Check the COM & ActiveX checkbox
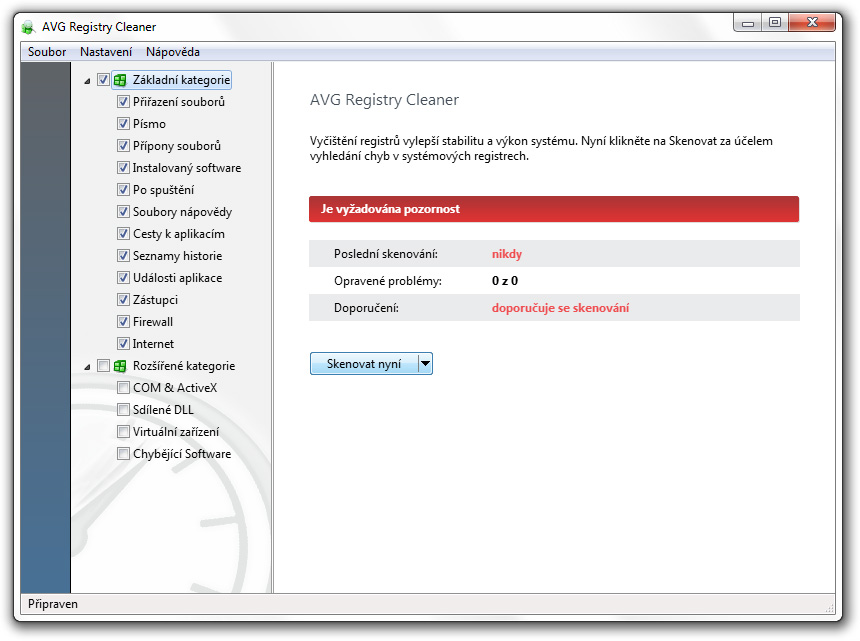The image size is (860, 641). [123, 388]
